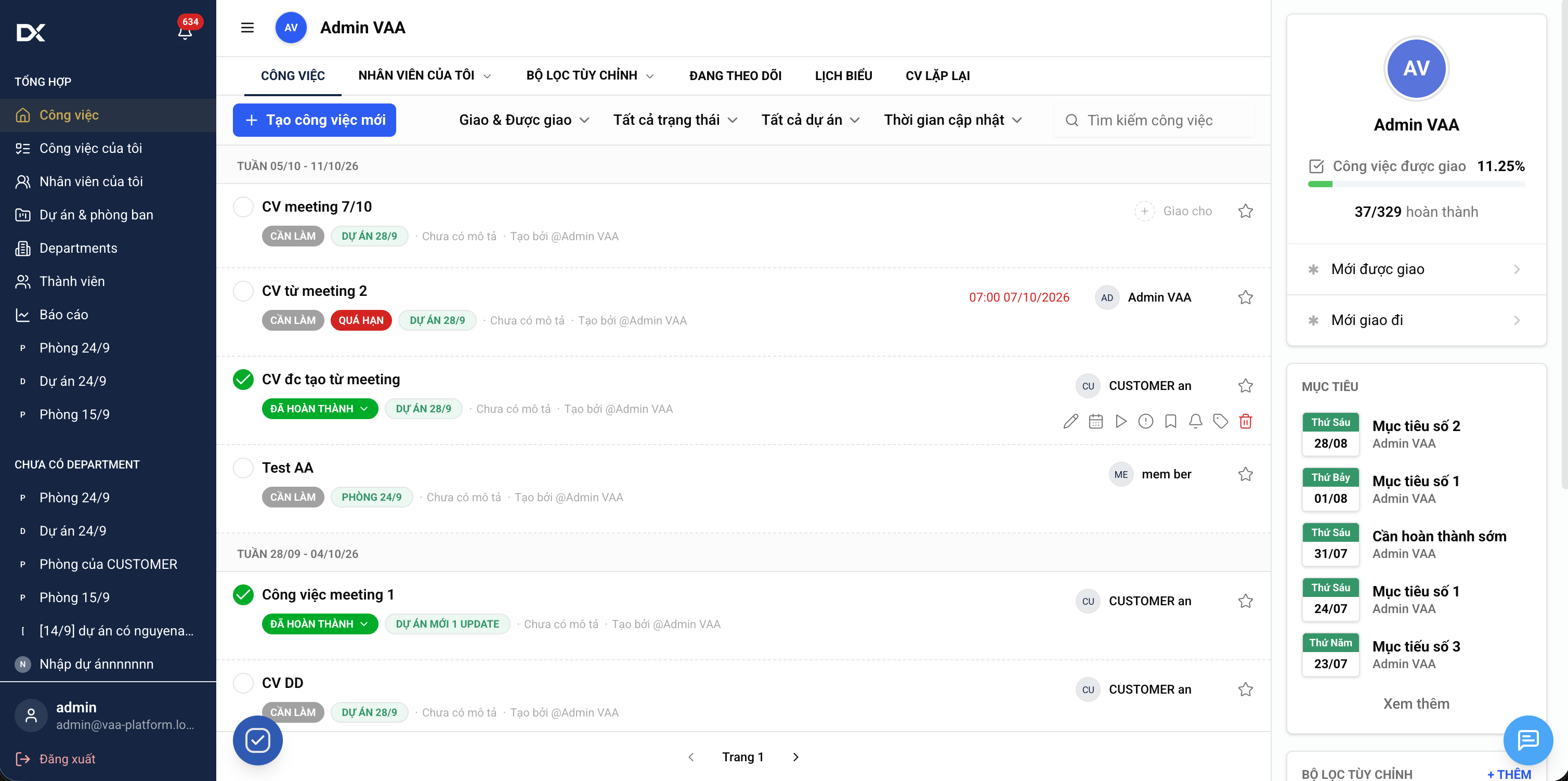The image size is (1568, 781).
Task: Expand the NHÂN VIÊN CỦA TÔI tab dropdown
Action: (424, 75)
